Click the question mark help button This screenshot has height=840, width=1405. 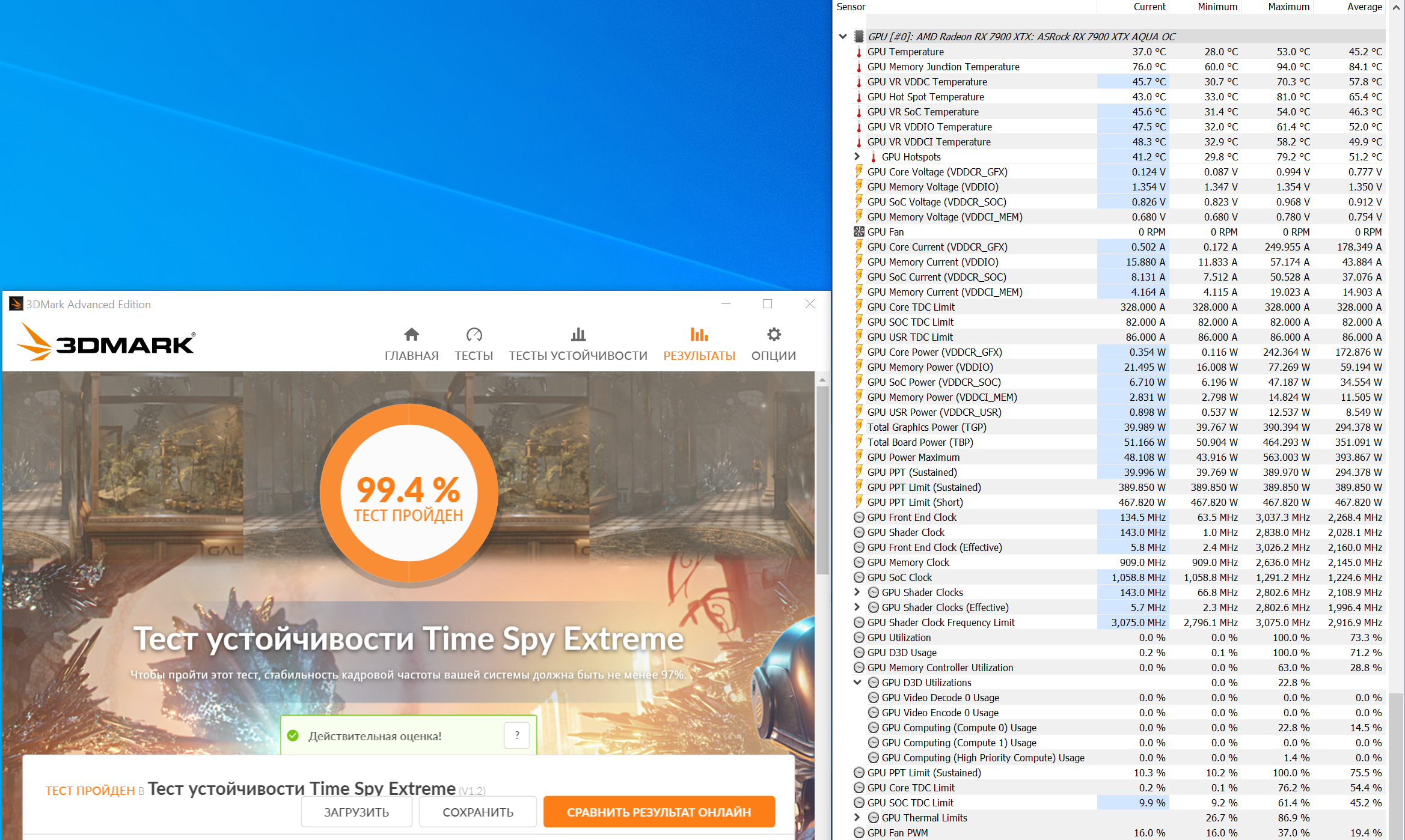pyautogui.click(x=516, y=735)
